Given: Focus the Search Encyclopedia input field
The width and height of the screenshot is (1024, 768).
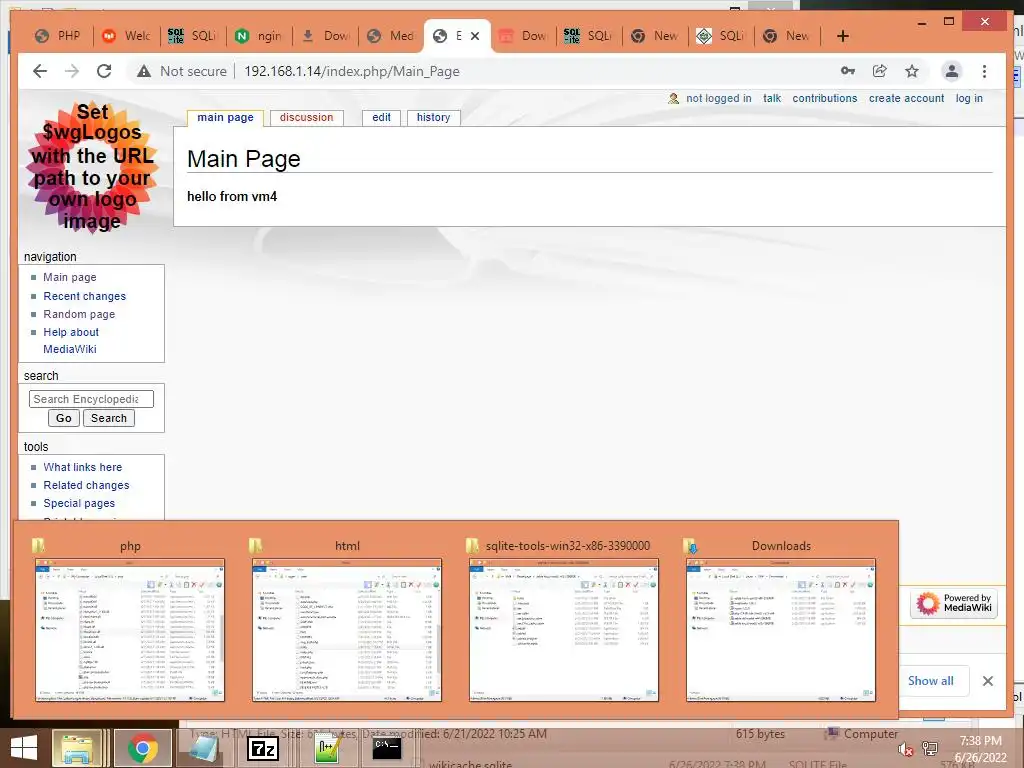Looking at the screenshot, I should (x=91, y=399).
